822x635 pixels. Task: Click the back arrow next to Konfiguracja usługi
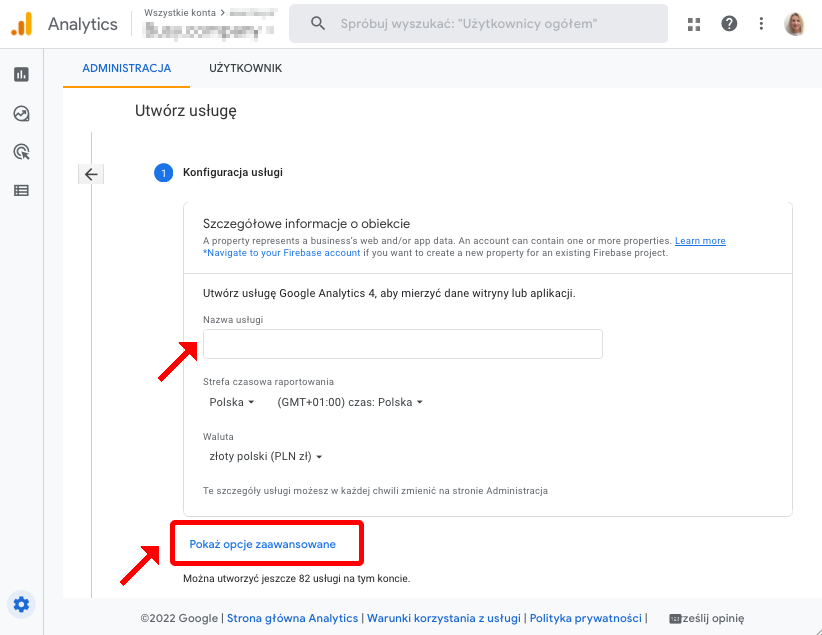tap(91, 173)
